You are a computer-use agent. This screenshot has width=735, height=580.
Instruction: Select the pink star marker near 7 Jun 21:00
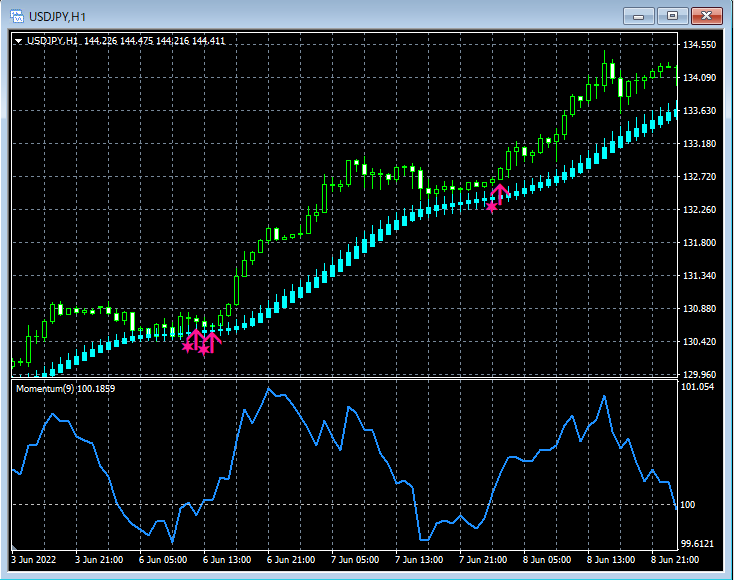[x=491, y=206]
